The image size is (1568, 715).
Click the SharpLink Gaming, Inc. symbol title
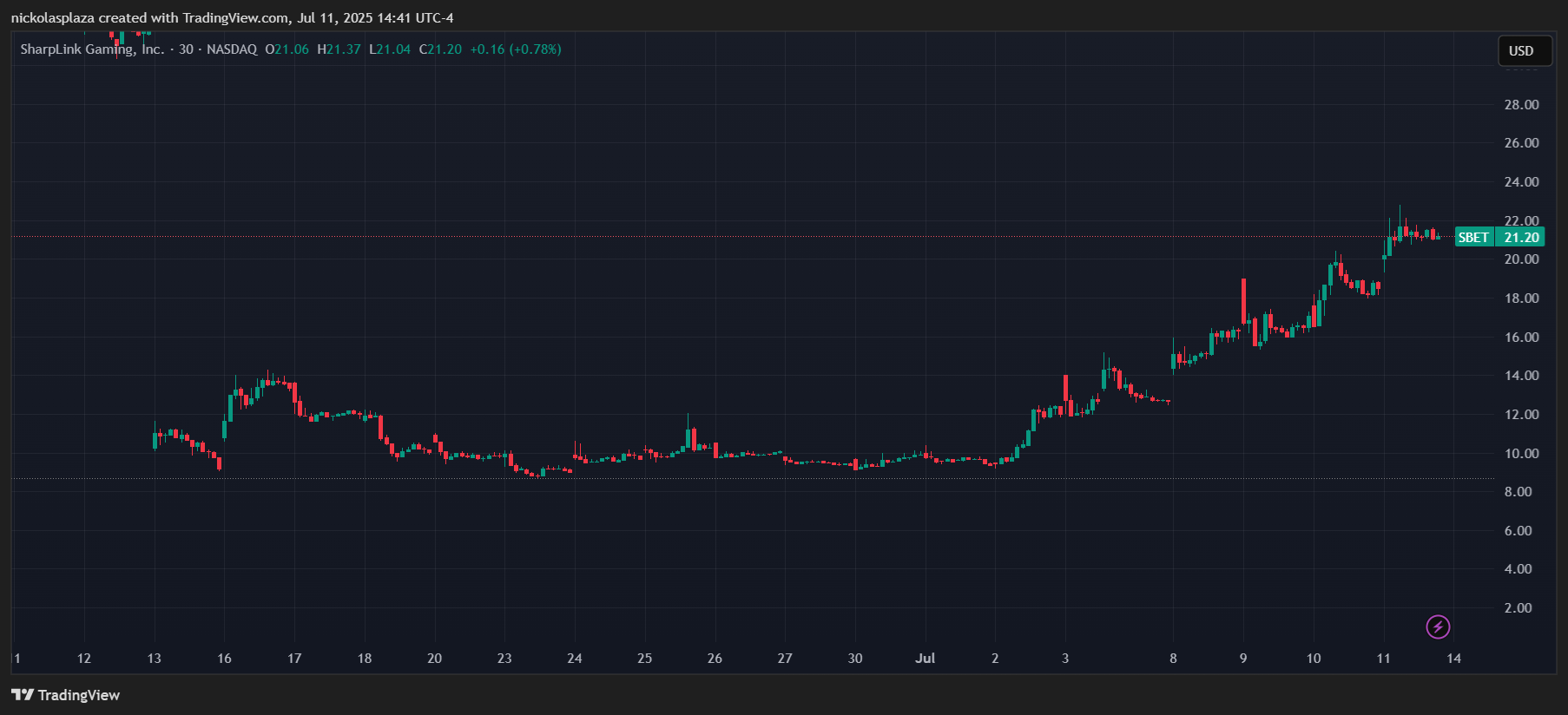92,49
